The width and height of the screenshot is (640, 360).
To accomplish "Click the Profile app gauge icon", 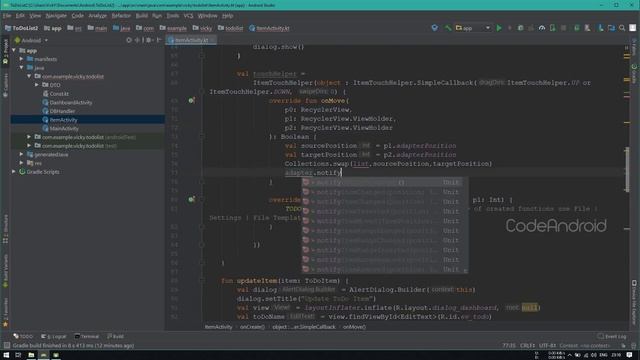I will pos(542,28).
